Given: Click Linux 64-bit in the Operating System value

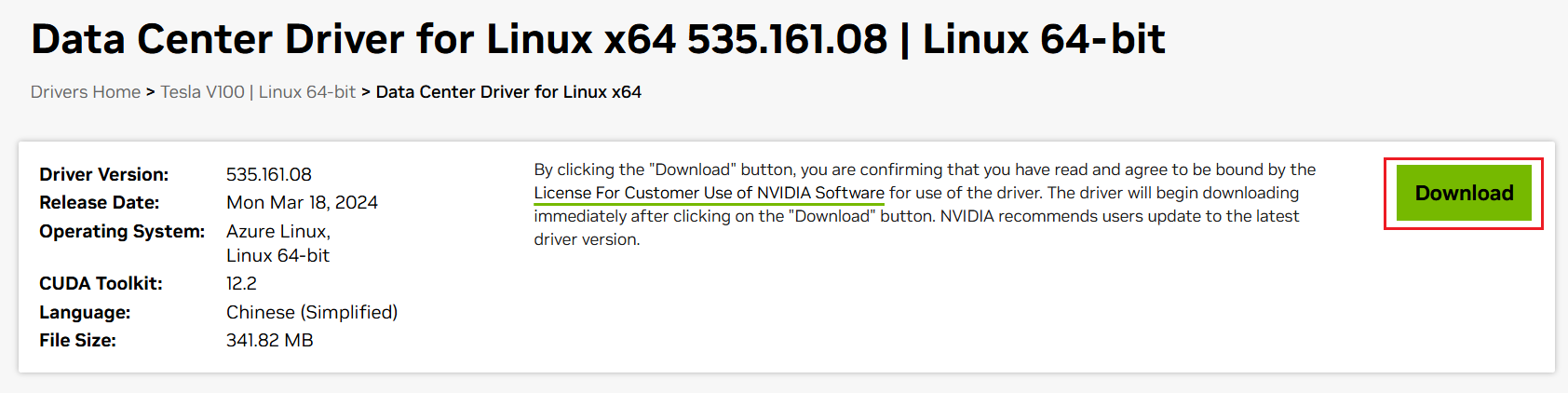Looking at the screenshot, I should 277,255.
